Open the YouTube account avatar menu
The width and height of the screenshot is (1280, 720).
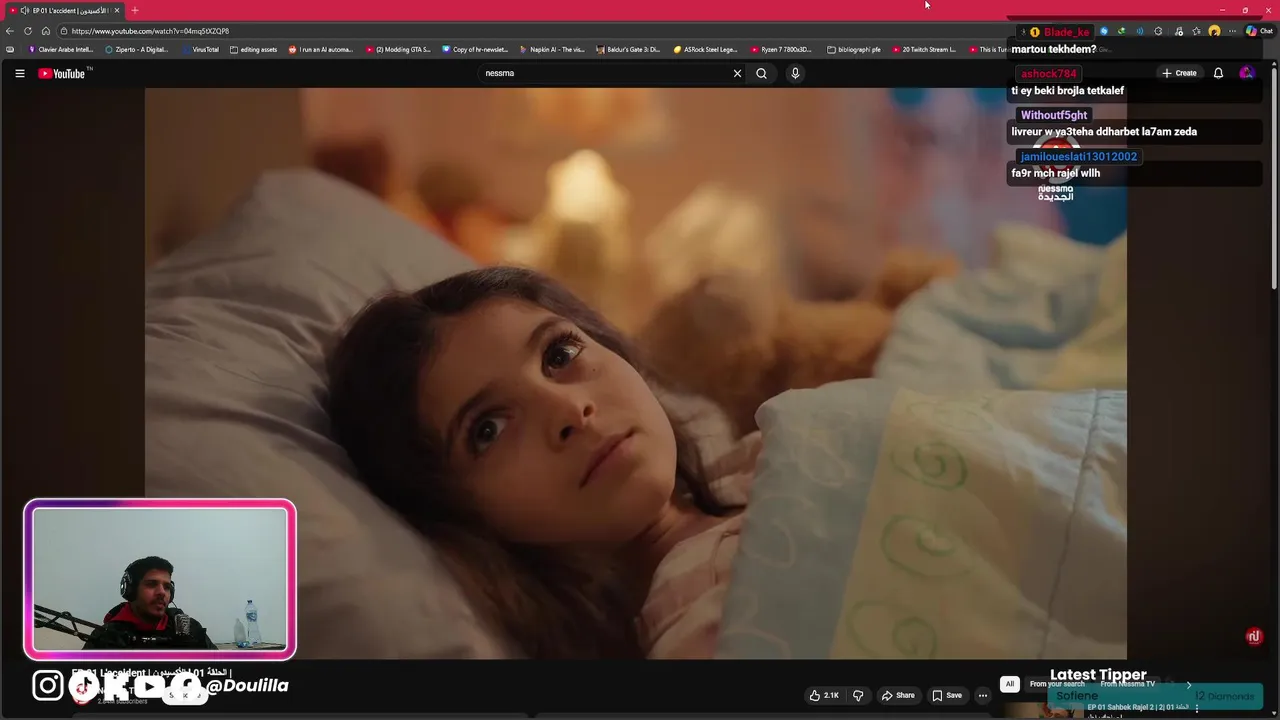click(x=1246, y=73)
